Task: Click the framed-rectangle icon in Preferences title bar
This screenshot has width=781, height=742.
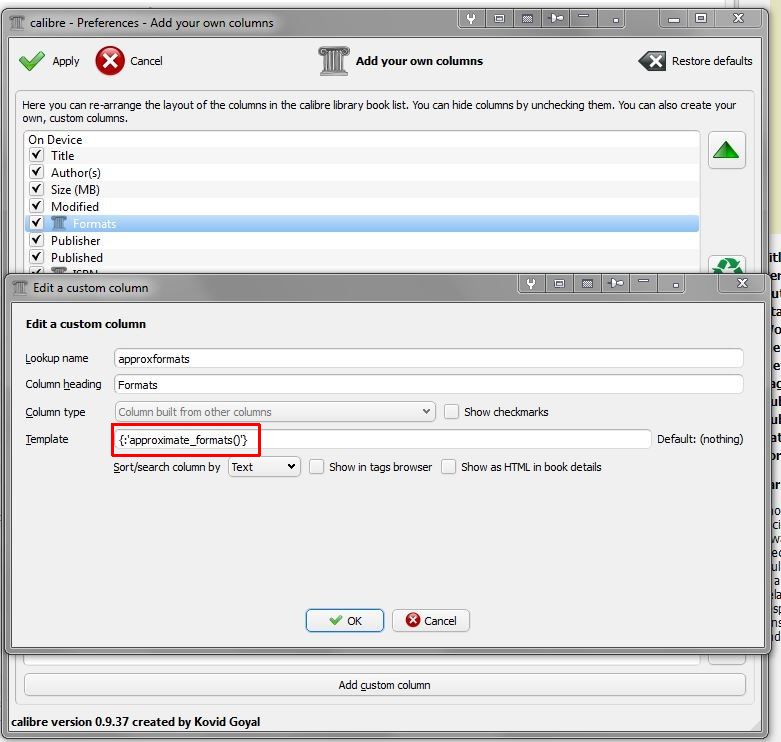Action: coord(499,19)
